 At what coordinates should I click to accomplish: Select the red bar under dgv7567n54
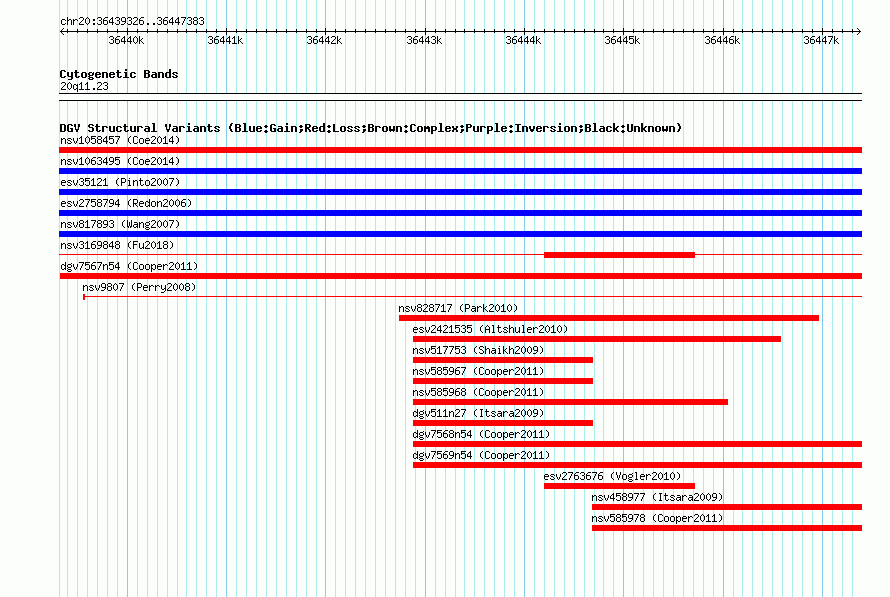point(460,276)
